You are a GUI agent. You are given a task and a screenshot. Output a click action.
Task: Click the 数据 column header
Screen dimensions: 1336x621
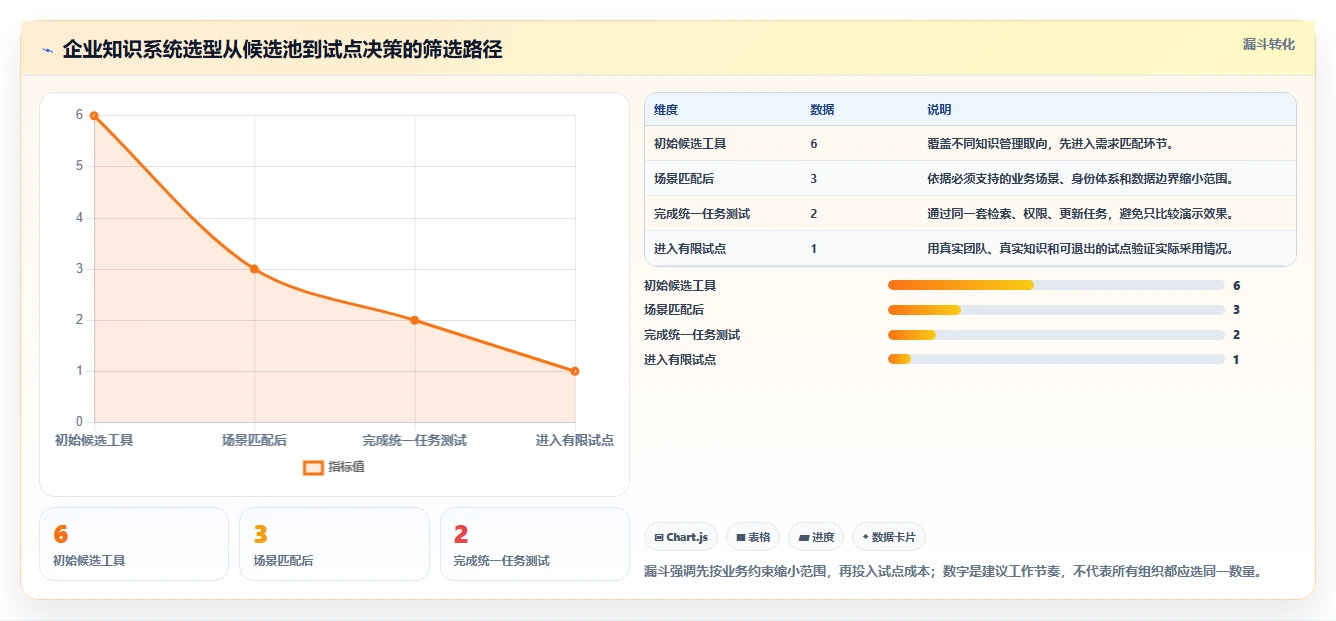click(x=822, y=110)
